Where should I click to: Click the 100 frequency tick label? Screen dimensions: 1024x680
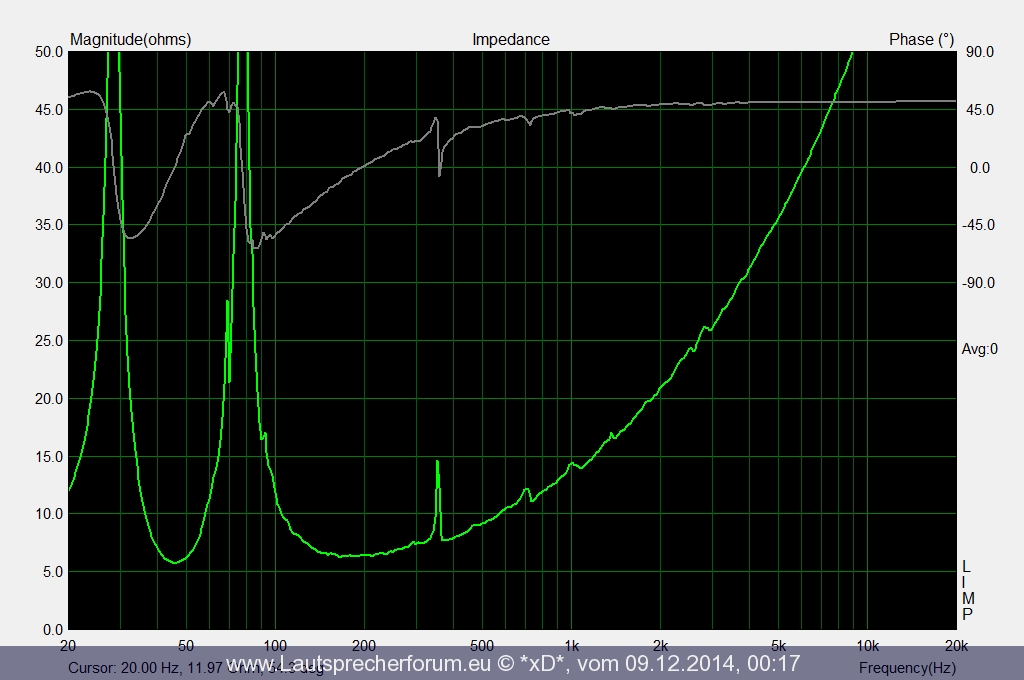tap(275, 645)
